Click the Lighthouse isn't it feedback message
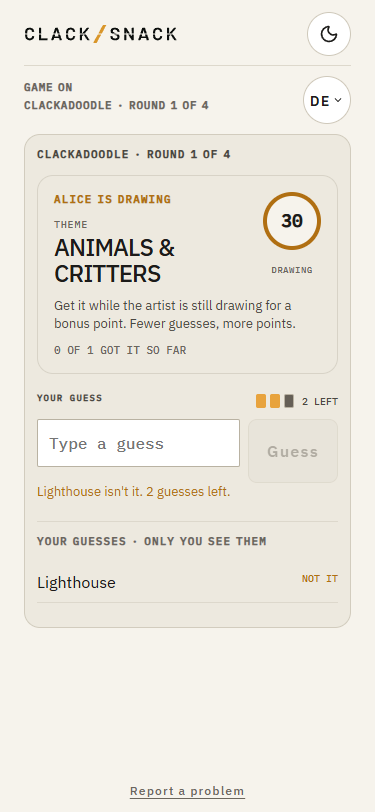This screenshot has width=375, height=812. 134,491
